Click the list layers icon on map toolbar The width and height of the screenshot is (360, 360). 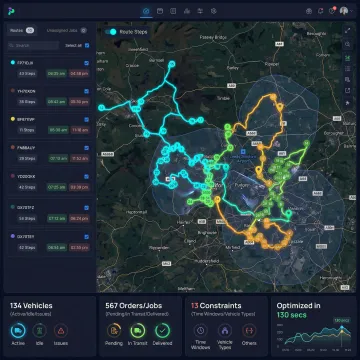click(348, 69)
